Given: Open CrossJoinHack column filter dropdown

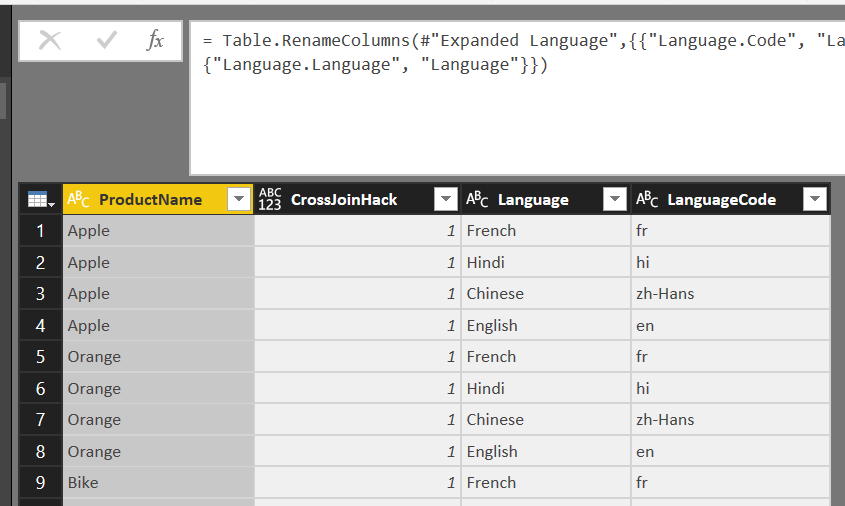Looking at the screenshot, I should tap(446, 199).
